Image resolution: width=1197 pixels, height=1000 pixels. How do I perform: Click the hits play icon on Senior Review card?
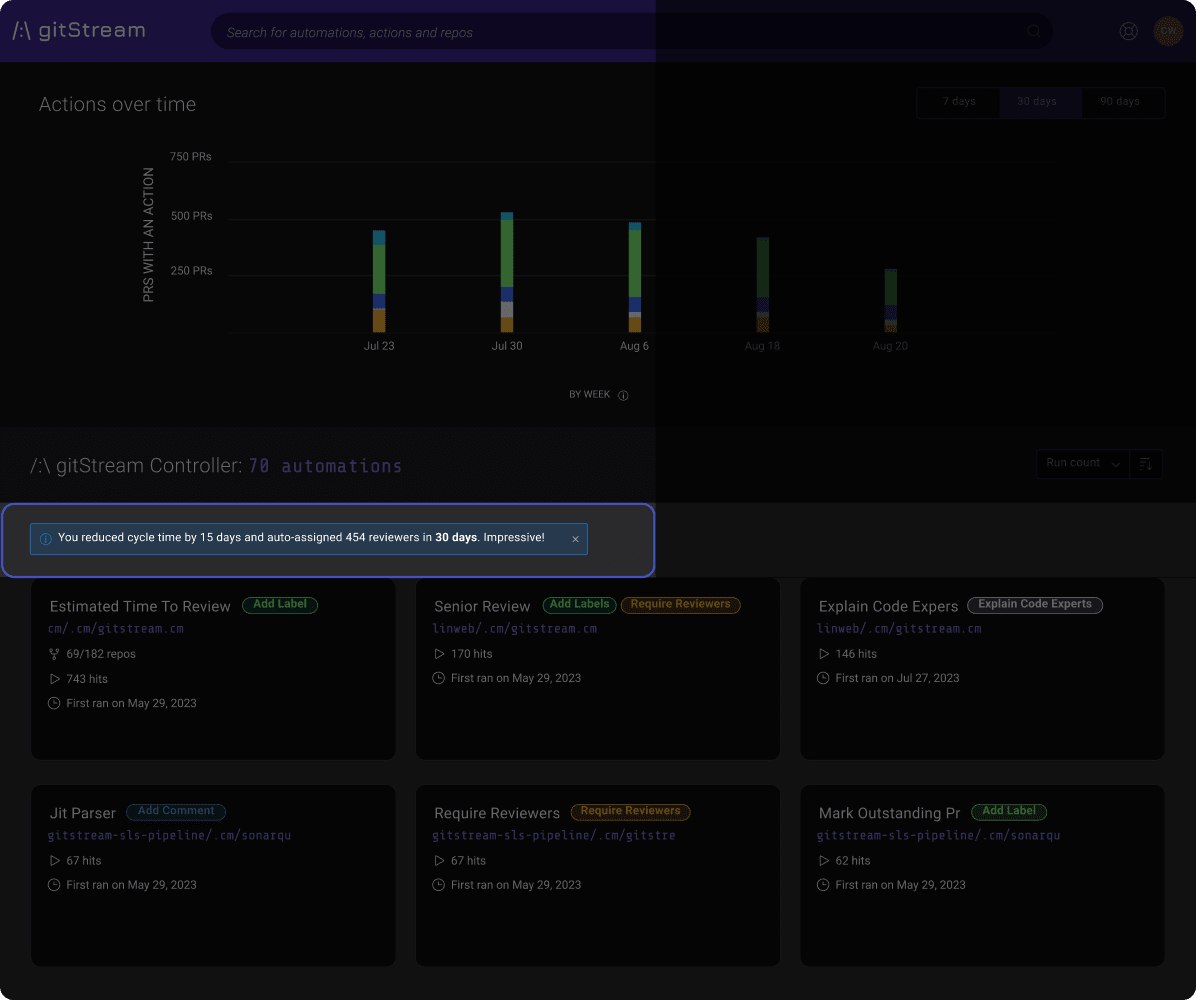coord(438,653)
